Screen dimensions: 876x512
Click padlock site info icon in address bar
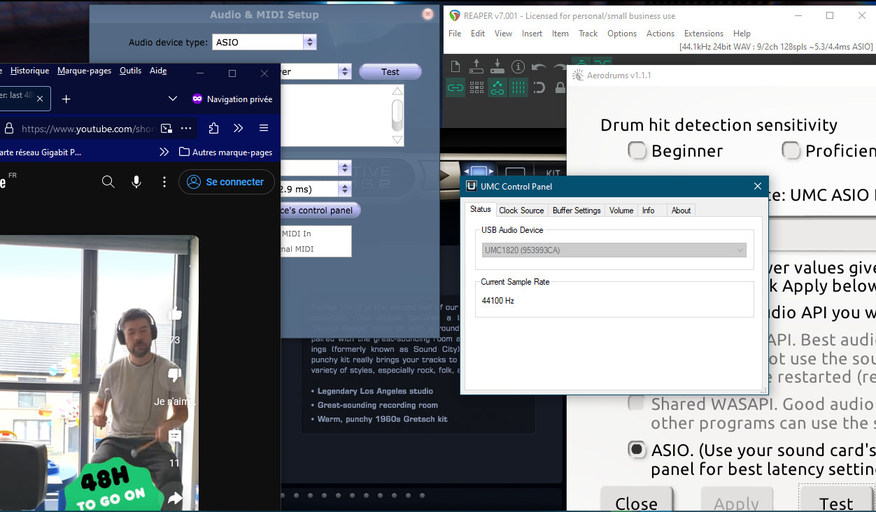(x=9, y=129)
